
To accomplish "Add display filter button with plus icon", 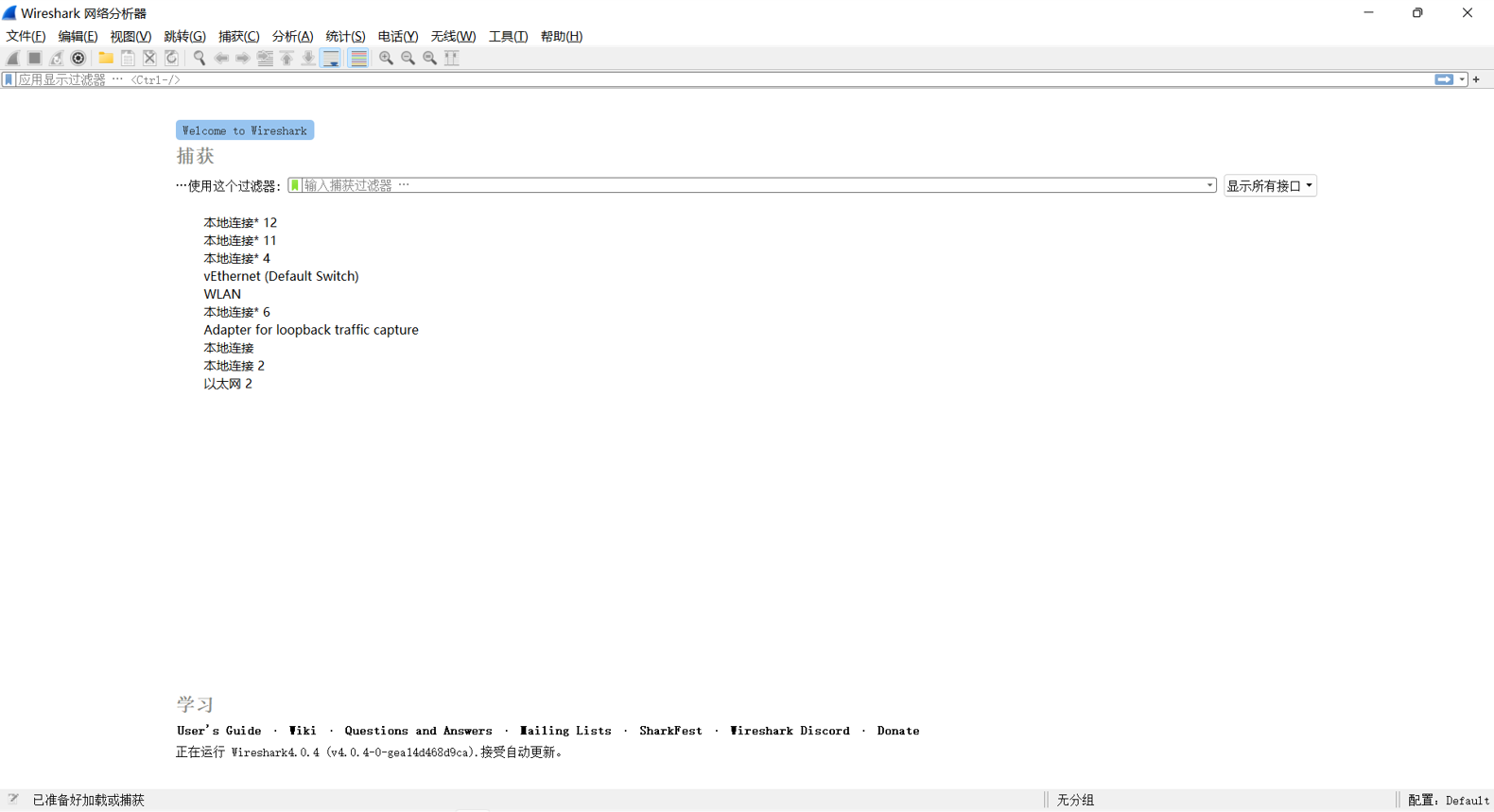I will (x=1476, y=79).
